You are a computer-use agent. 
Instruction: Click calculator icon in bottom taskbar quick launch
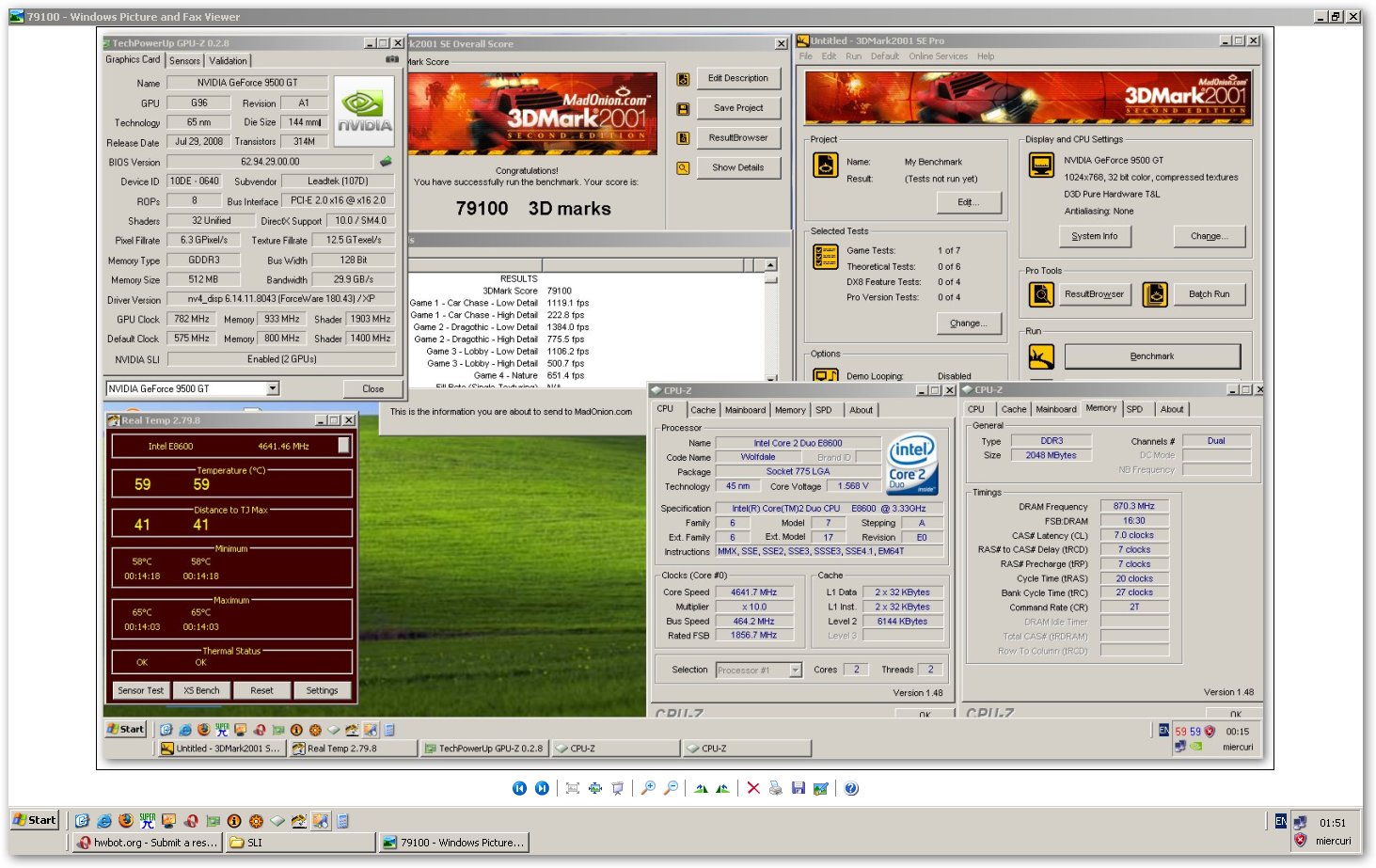pyautogui.click(x=342, y=821)
